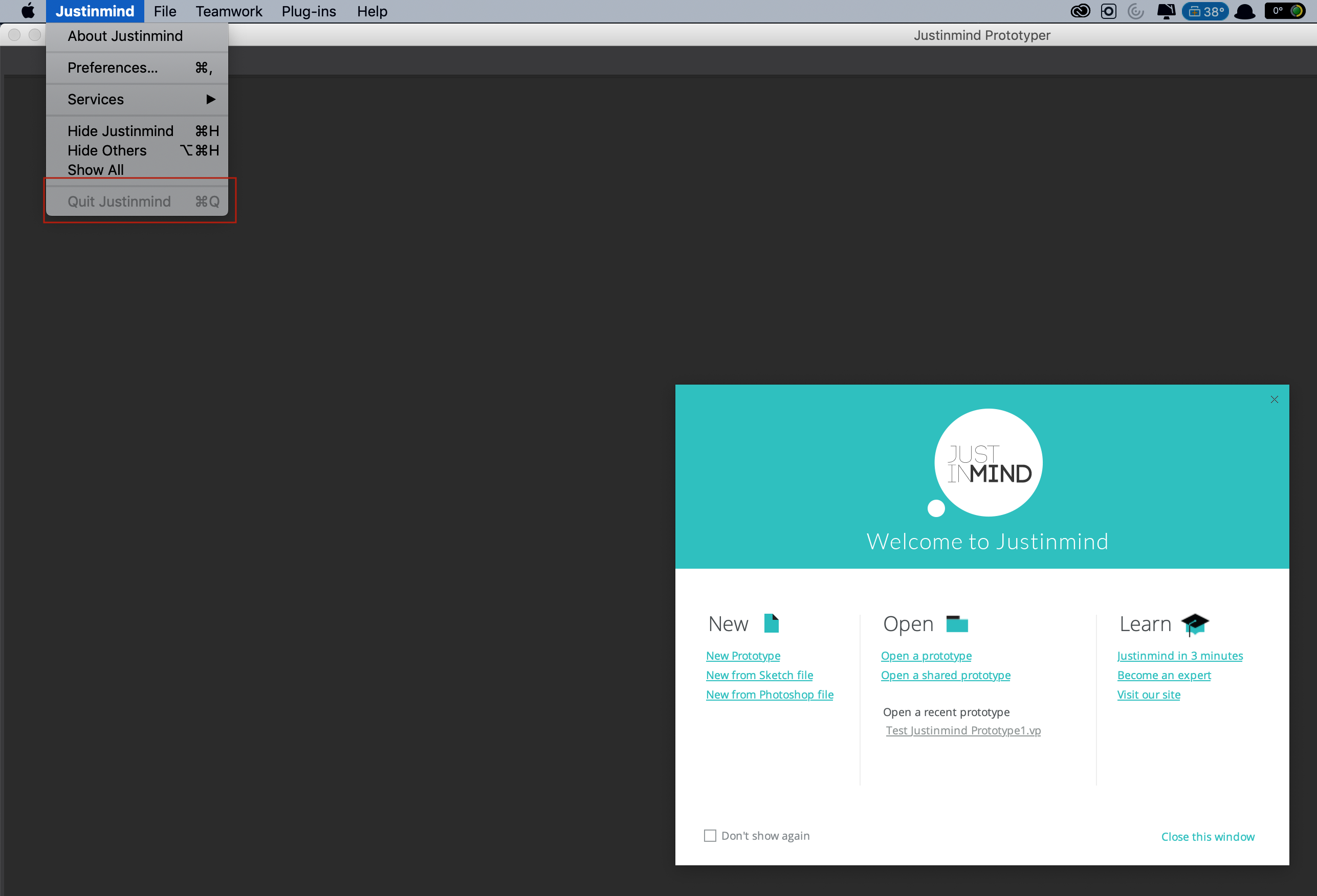The width and height of the screenshot is (1317, 896).
Task: Click the screenshot capture menu bar icon
Action: coord(1108,11)
